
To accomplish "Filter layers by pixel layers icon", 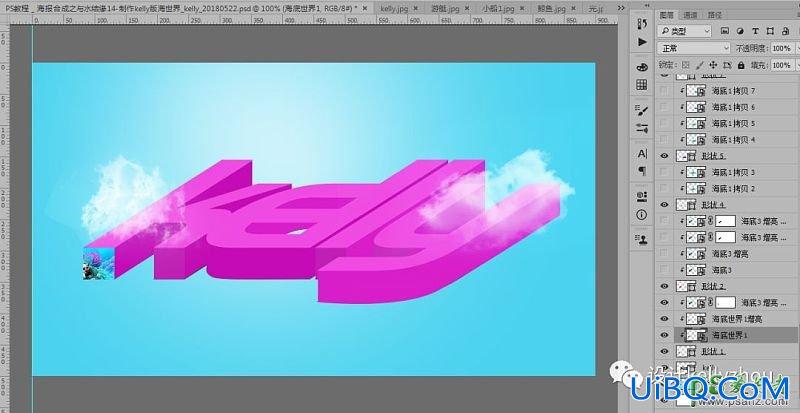I will [x=724, y=31].
